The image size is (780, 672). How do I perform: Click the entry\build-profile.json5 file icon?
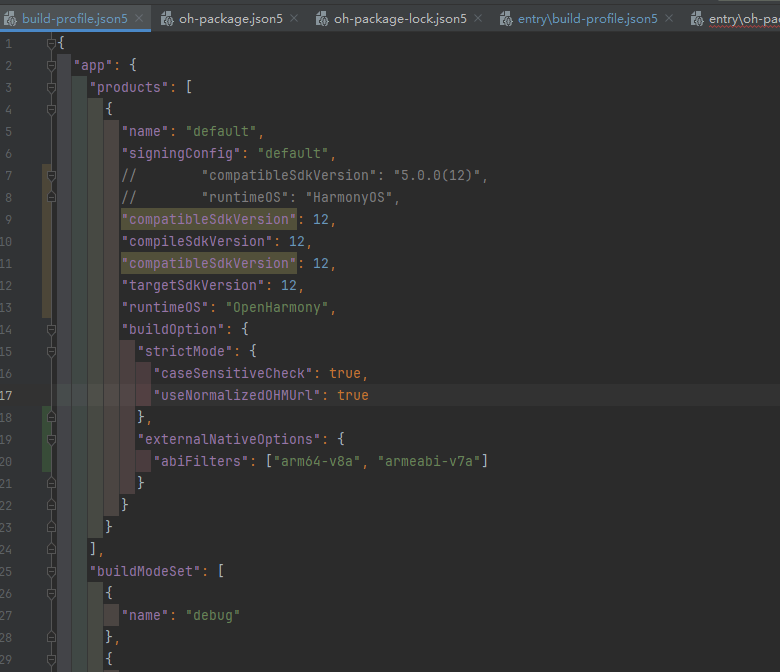506,19
